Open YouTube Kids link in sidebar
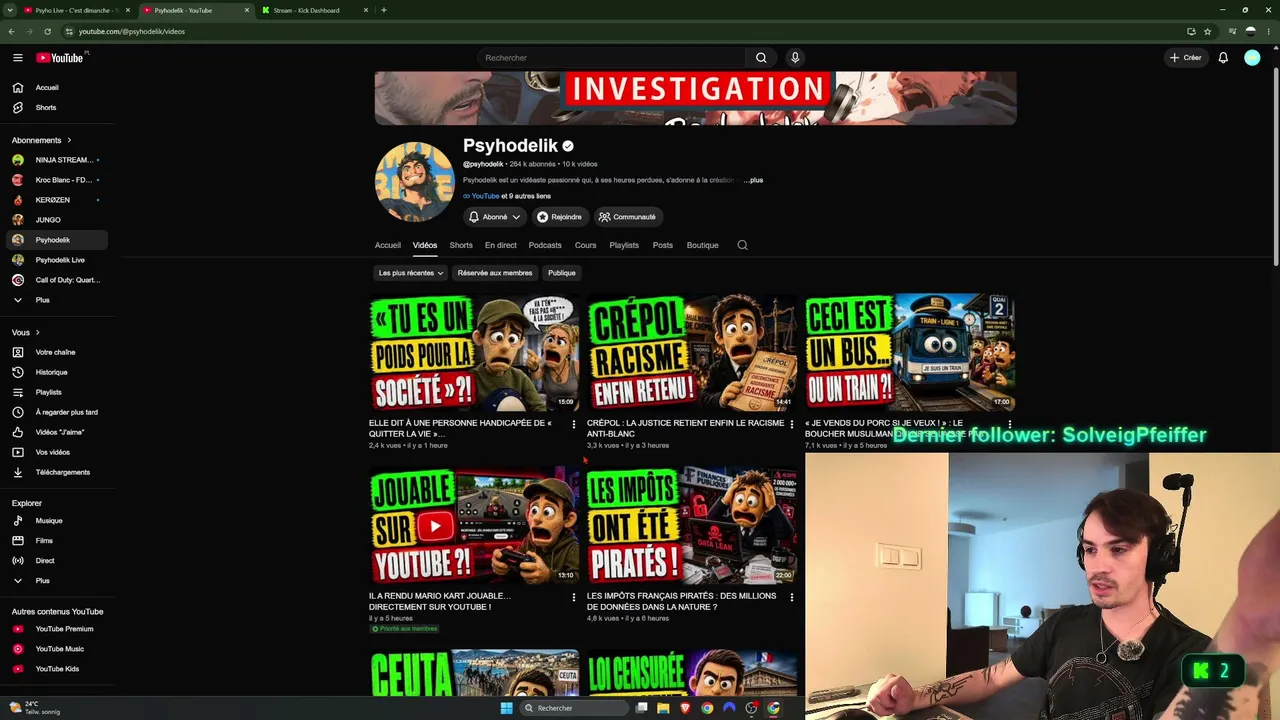Screen dimensions: 1280x720 pyautogui.click(x=57, y=669)
